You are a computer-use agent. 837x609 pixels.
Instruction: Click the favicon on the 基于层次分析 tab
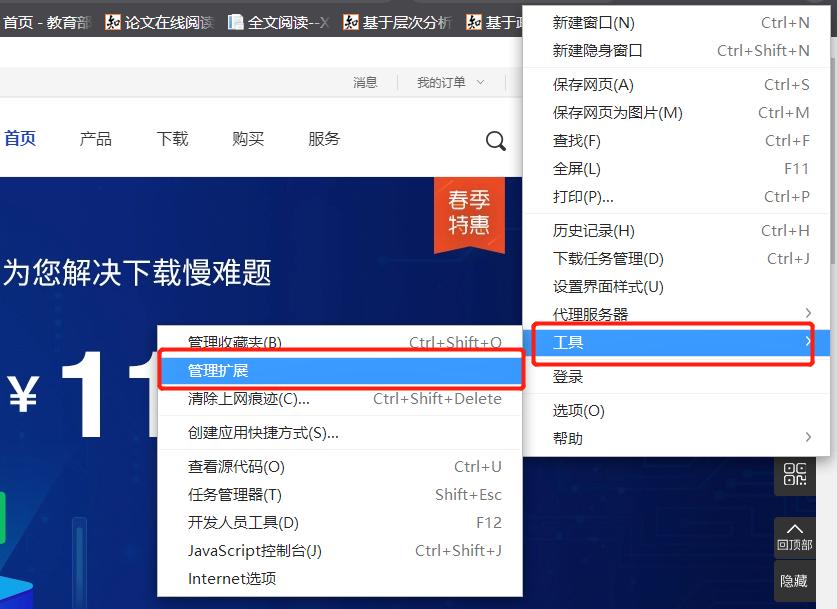point(353,20)
